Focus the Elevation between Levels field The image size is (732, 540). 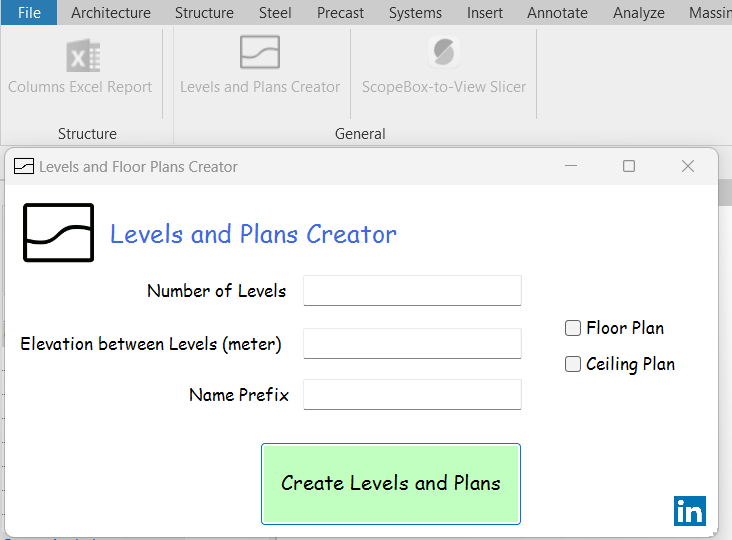pos(412,343)
